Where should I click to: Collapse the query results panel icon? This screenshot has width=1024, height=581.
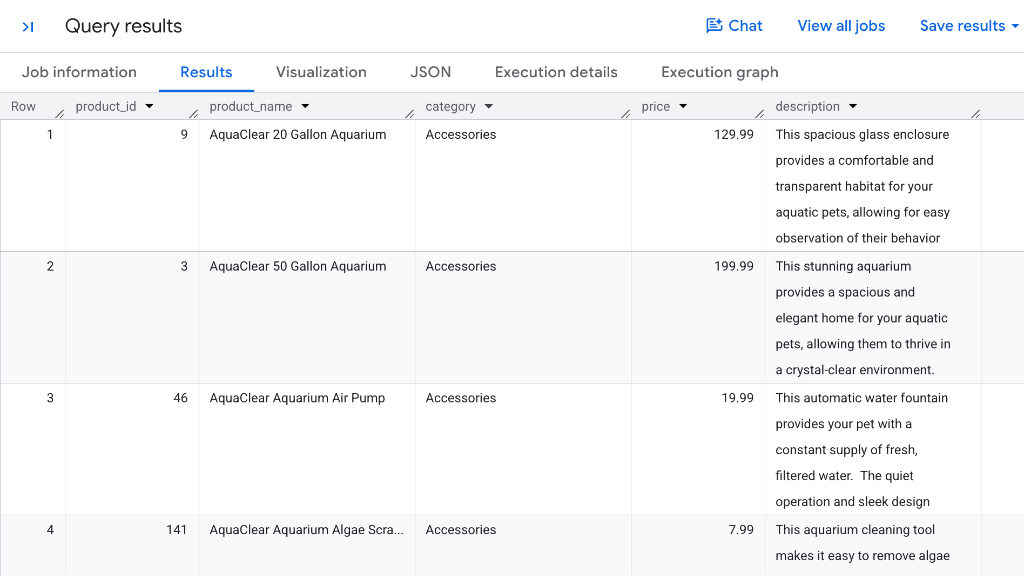pos(27,27)
